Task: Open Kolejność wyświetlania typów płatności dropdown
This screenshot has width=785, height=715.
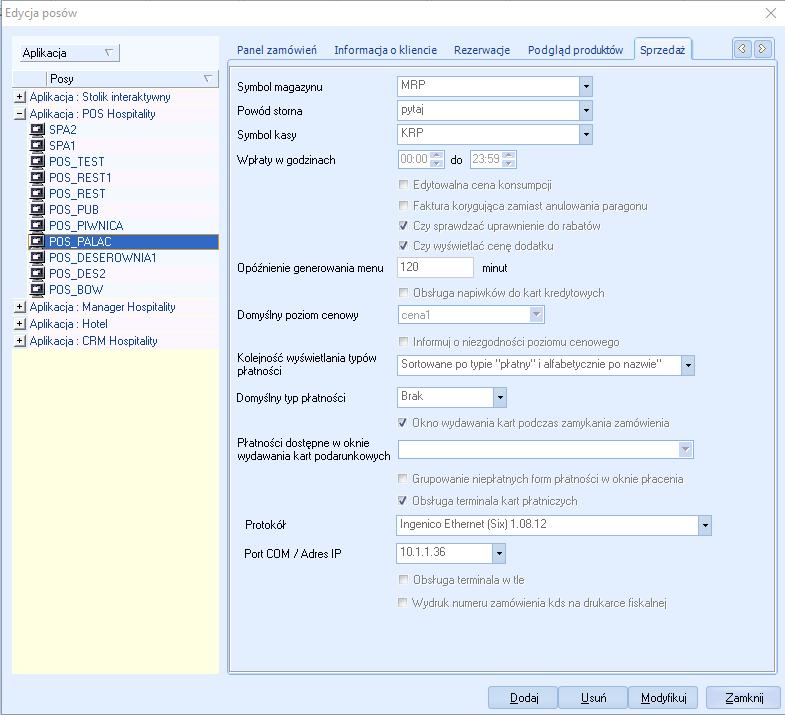Action: coord(688,366)
